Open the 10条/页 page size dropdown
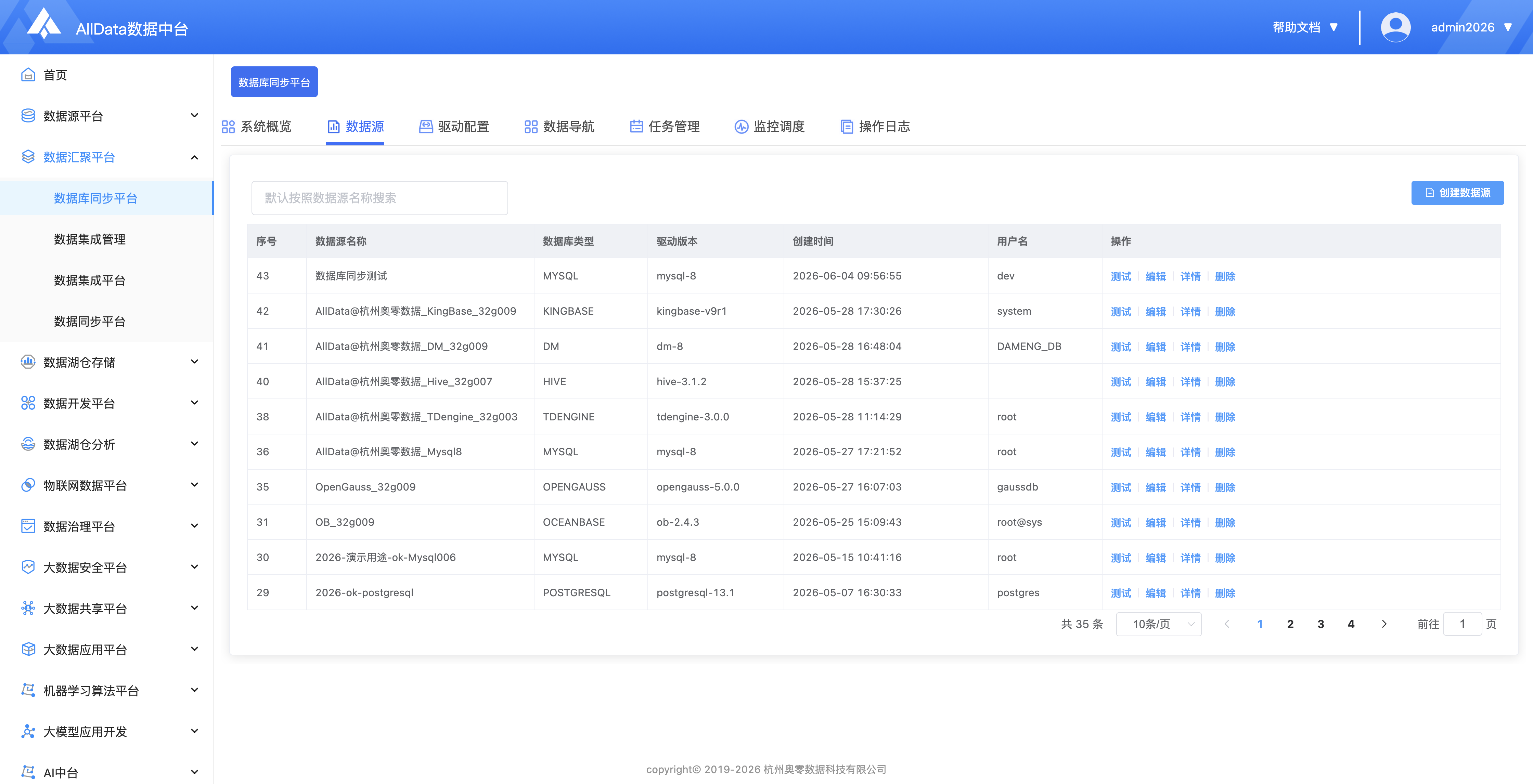 [1159, 624]
